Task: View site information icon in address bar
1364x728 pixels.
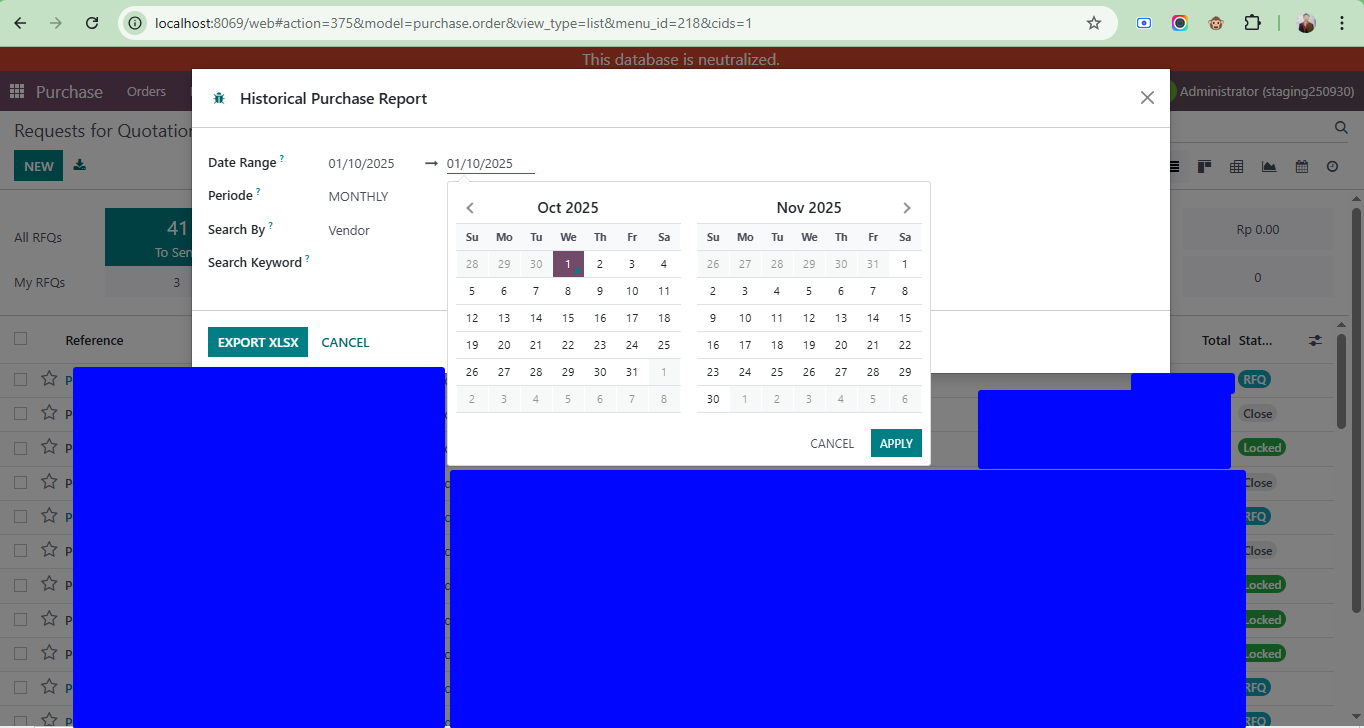Action: 135,23
